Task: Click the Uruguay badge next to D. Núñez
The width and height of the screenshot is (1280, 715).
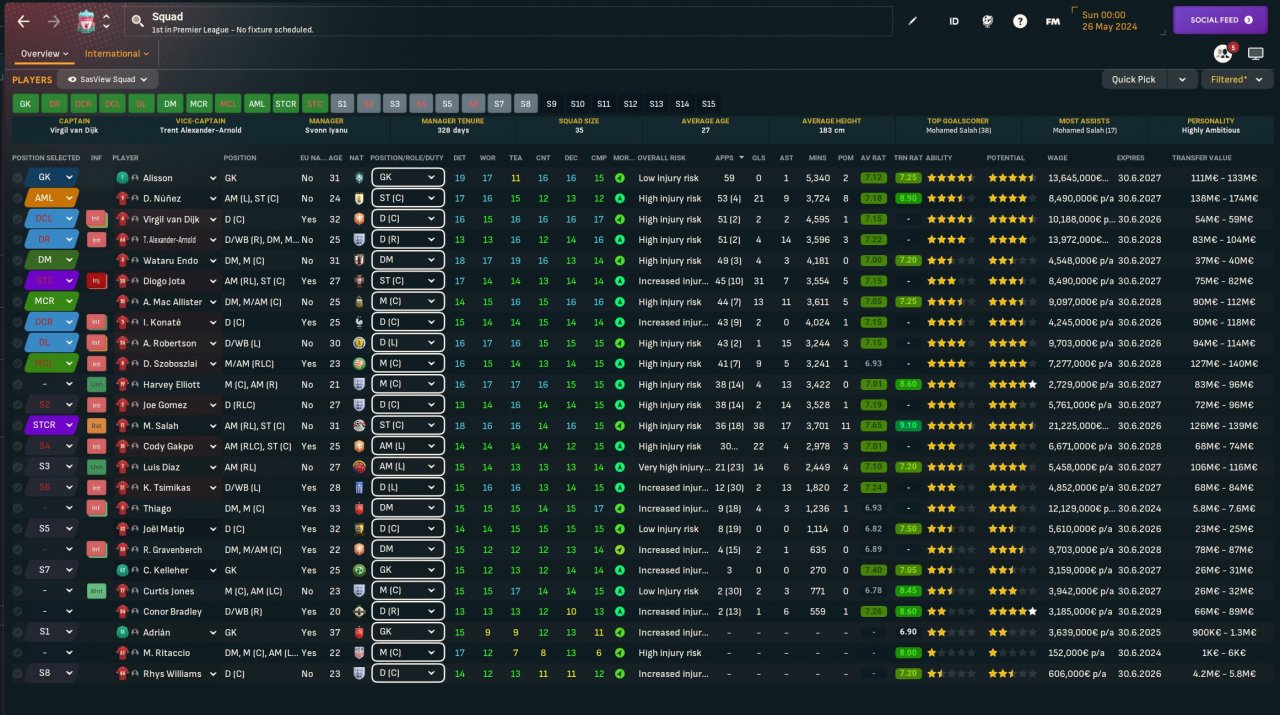Action: (x=357, y=198)
